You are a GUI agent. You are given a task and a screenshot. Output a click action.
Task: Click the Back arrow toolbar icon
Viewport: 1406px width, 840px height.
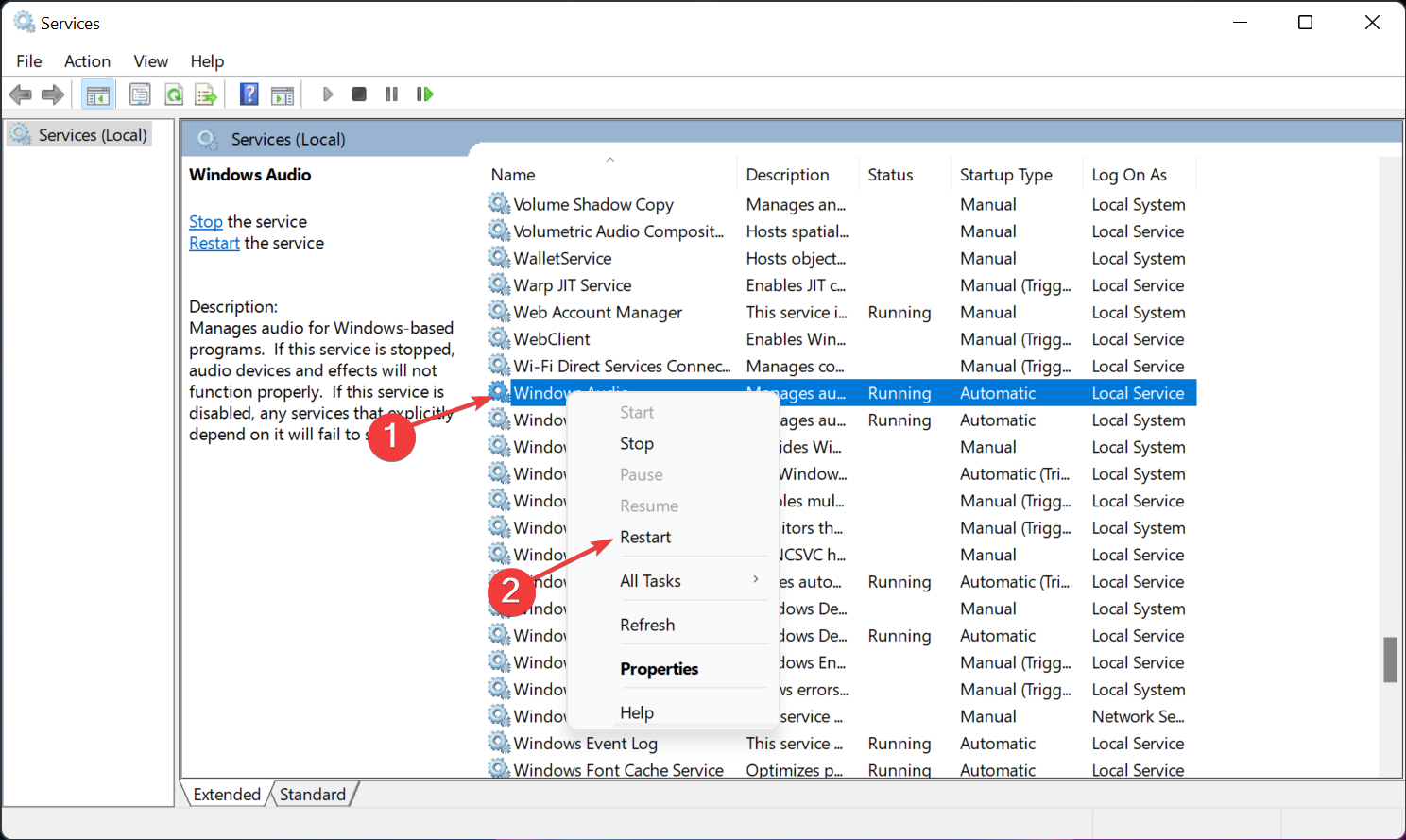click(x=20, y=94)
